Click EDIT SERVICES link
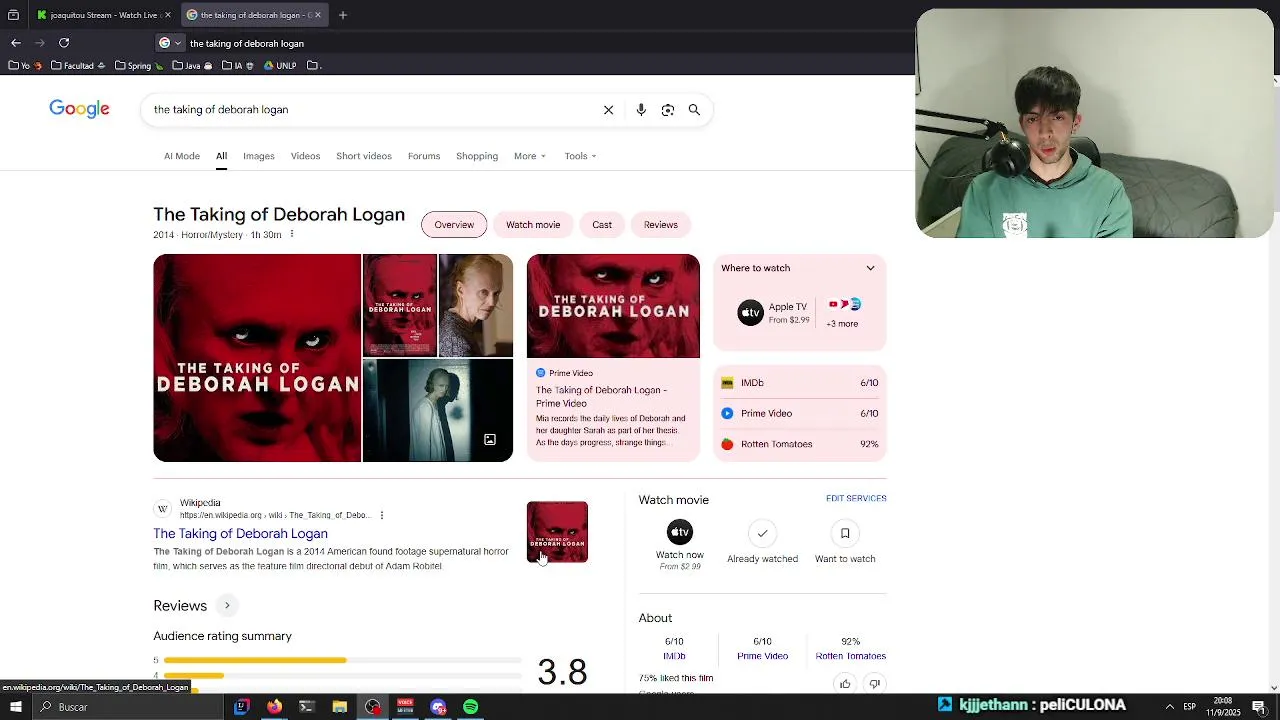 856,498
